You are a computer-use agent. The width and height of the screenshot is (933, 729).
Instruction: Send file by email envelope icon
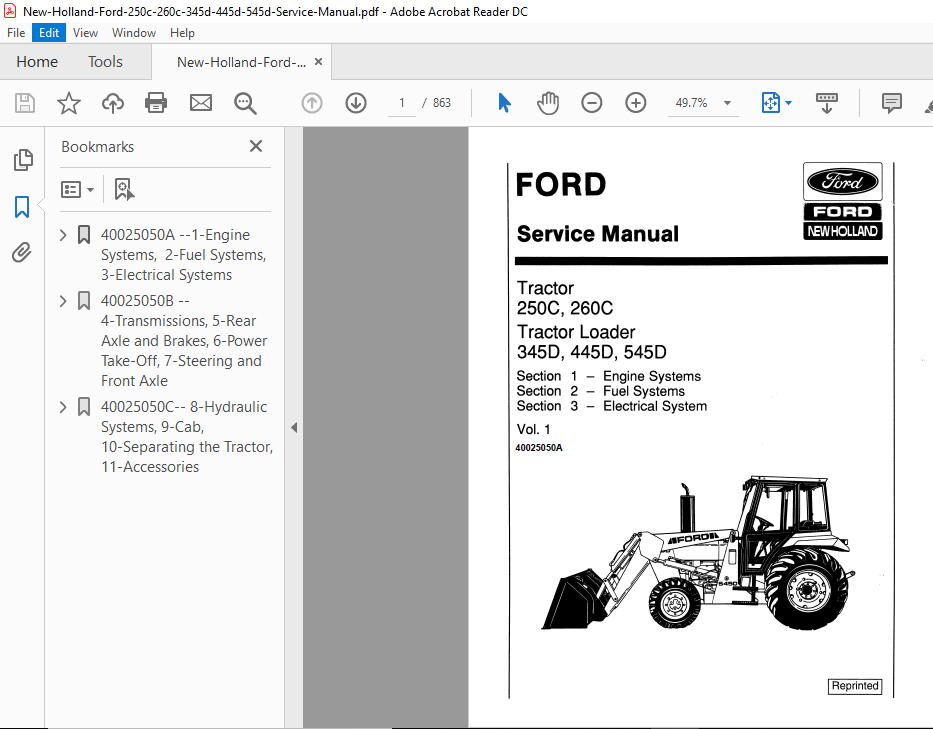[201, 103]
